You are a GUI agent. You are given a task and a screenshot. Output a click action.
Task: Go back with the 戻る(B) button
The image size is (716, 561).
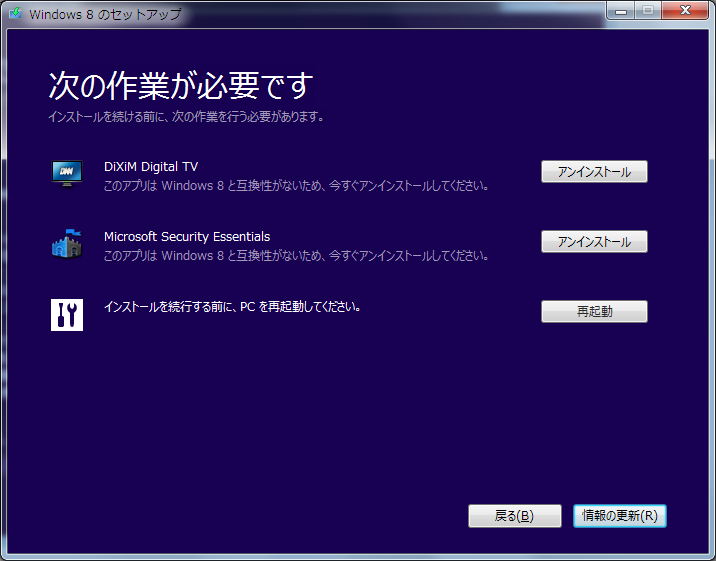point(515,516)
